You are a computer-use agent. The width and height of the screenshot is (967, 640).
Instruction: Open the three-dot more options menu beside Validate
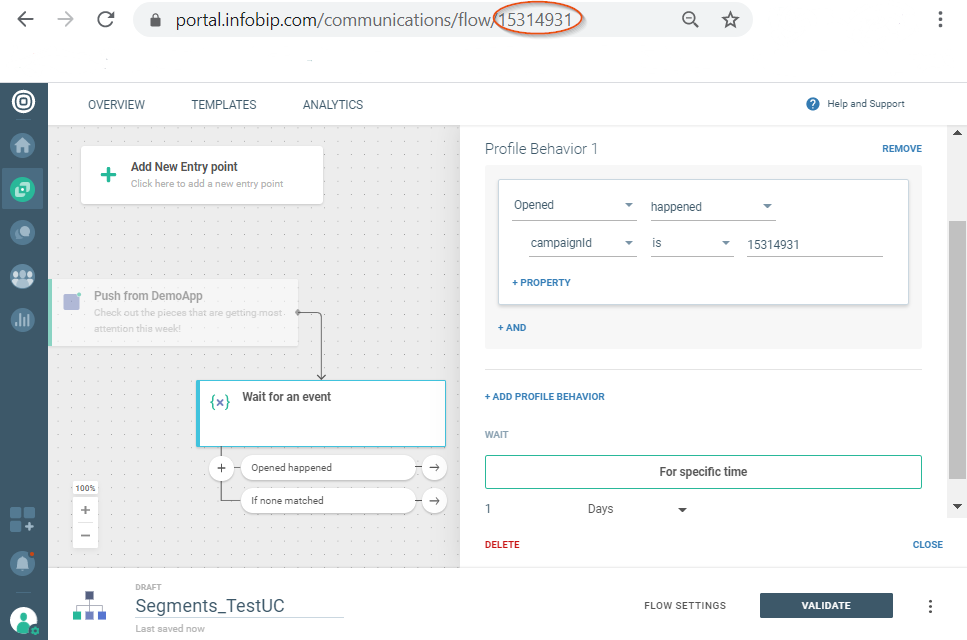[x=930, y=606]
